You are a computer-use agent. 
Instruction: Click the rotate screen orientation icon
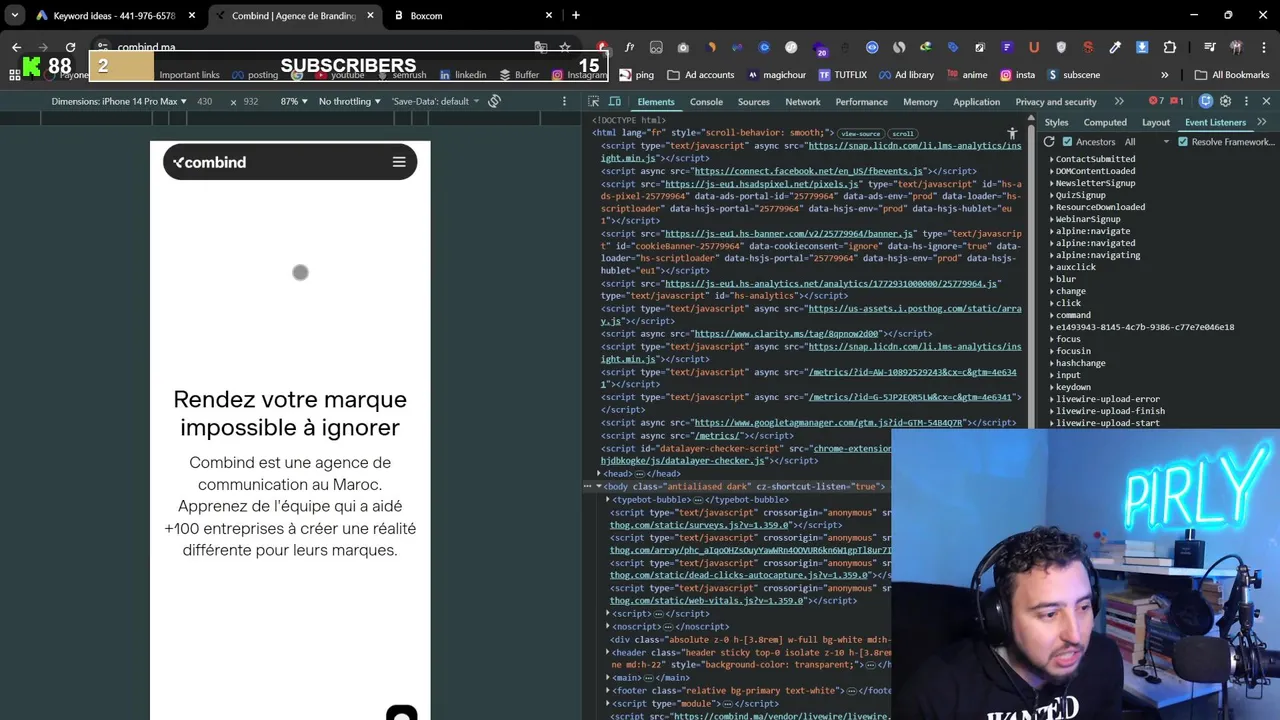pyautogui.click(x=494, y=101)
